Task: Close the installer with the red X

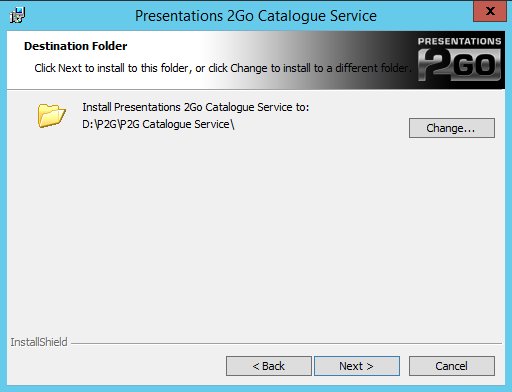Action: [490, 11]
